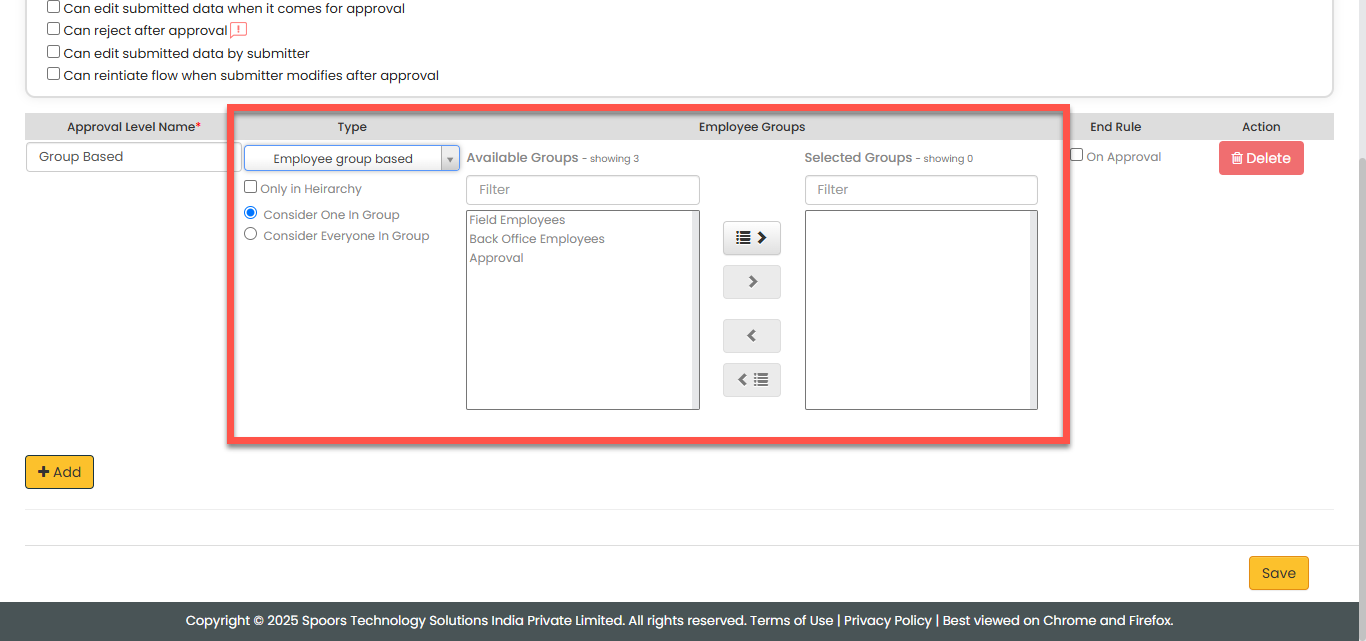Screen dimensions: 1366x641
Task: Toggle the On Approval end rule checkbox
Action: tap(1077, 155)
